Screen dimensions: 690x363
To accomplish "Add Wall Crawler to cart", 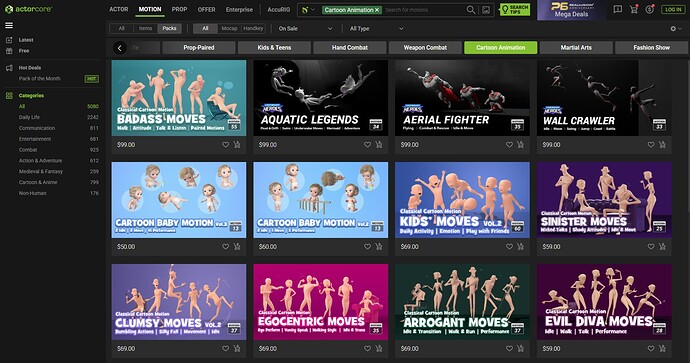I will 662,145.
